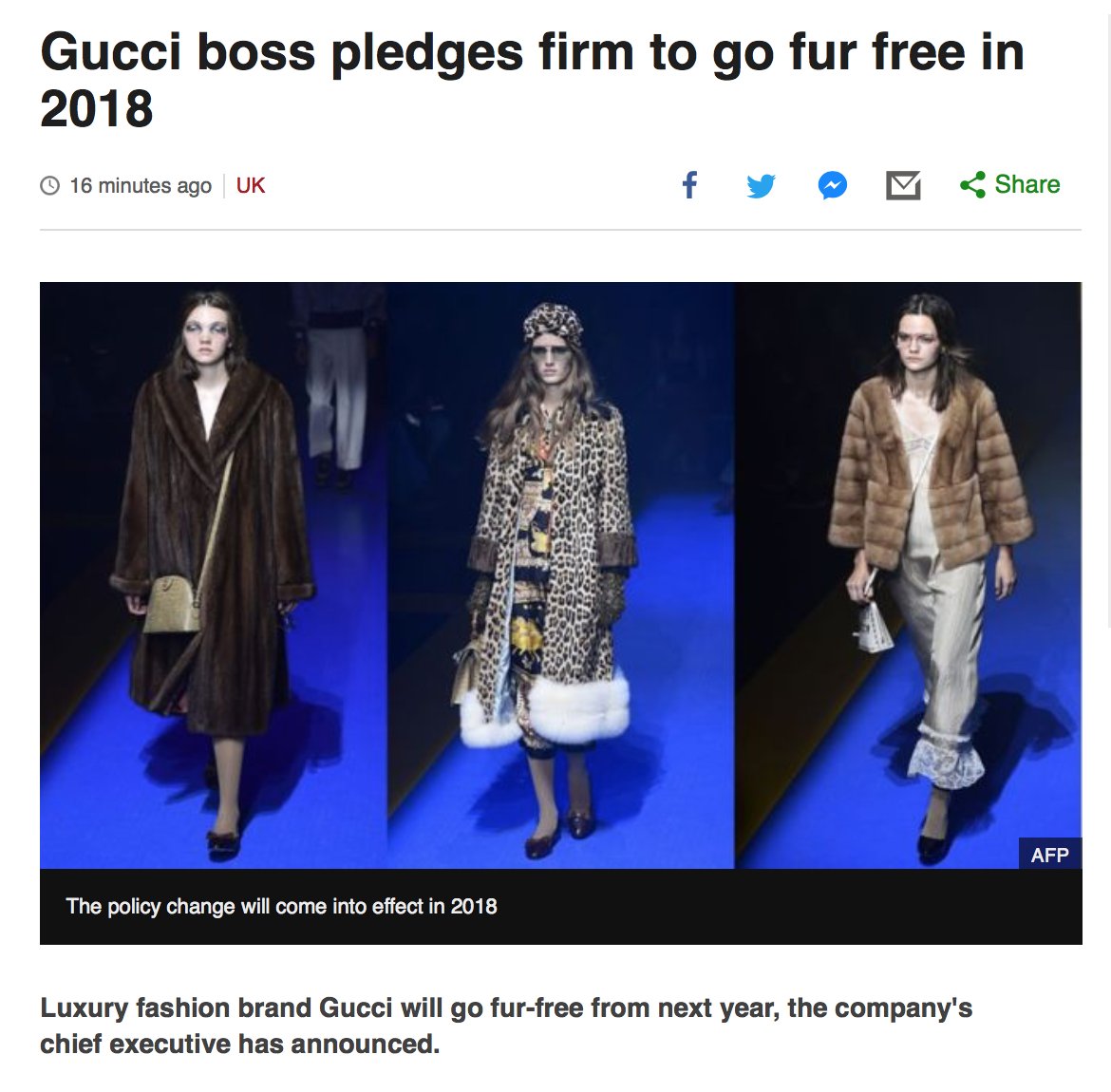Tweet article via Twitter bird icon
Image resolution: width=1111 pixels, height=1092 pixels.
pos(761,186)
